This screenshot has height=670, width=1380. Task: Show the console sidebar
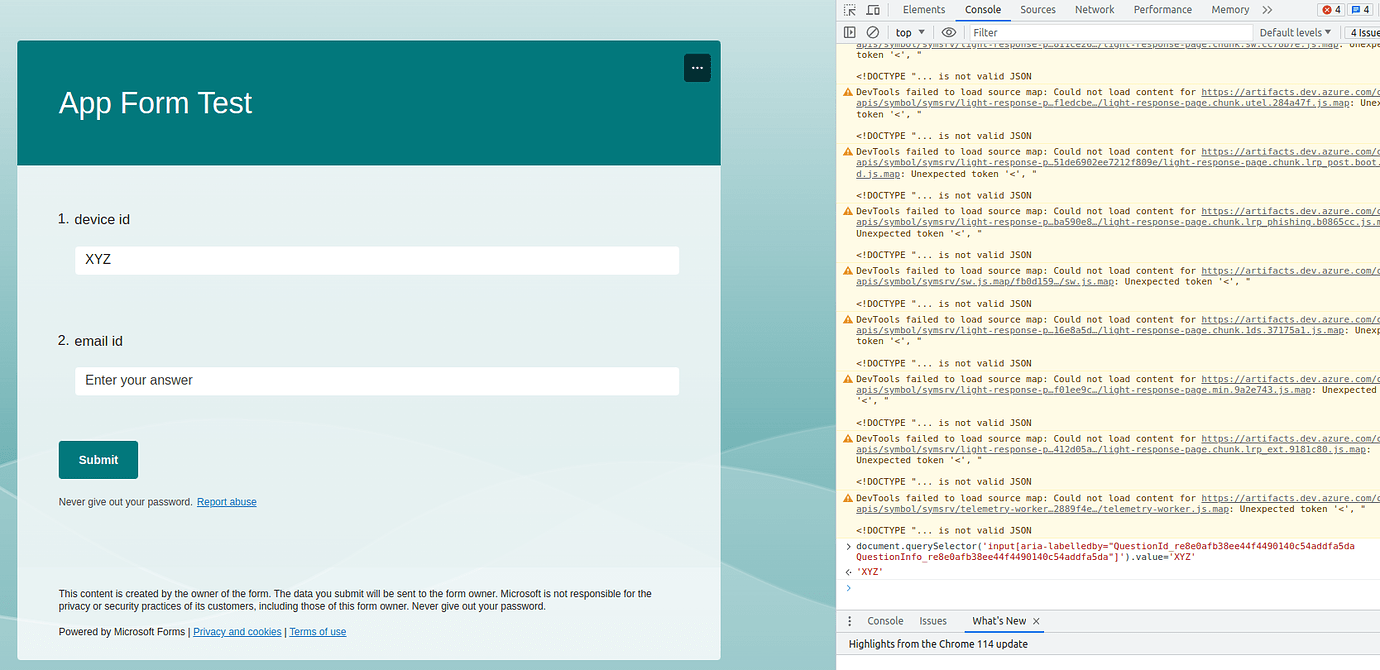pos(849,32)
